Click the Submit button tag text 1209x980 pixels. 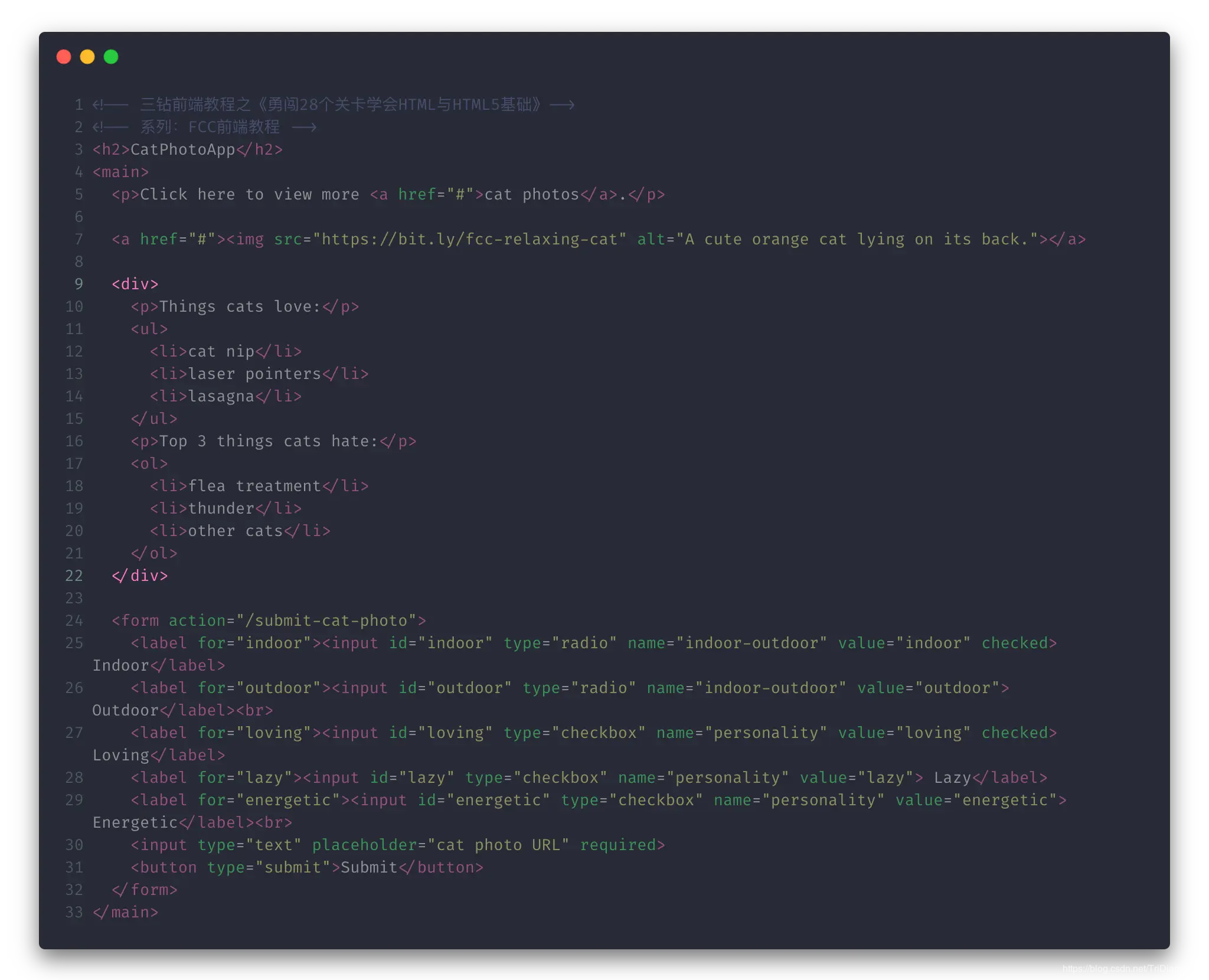click(x=369, y=868)
